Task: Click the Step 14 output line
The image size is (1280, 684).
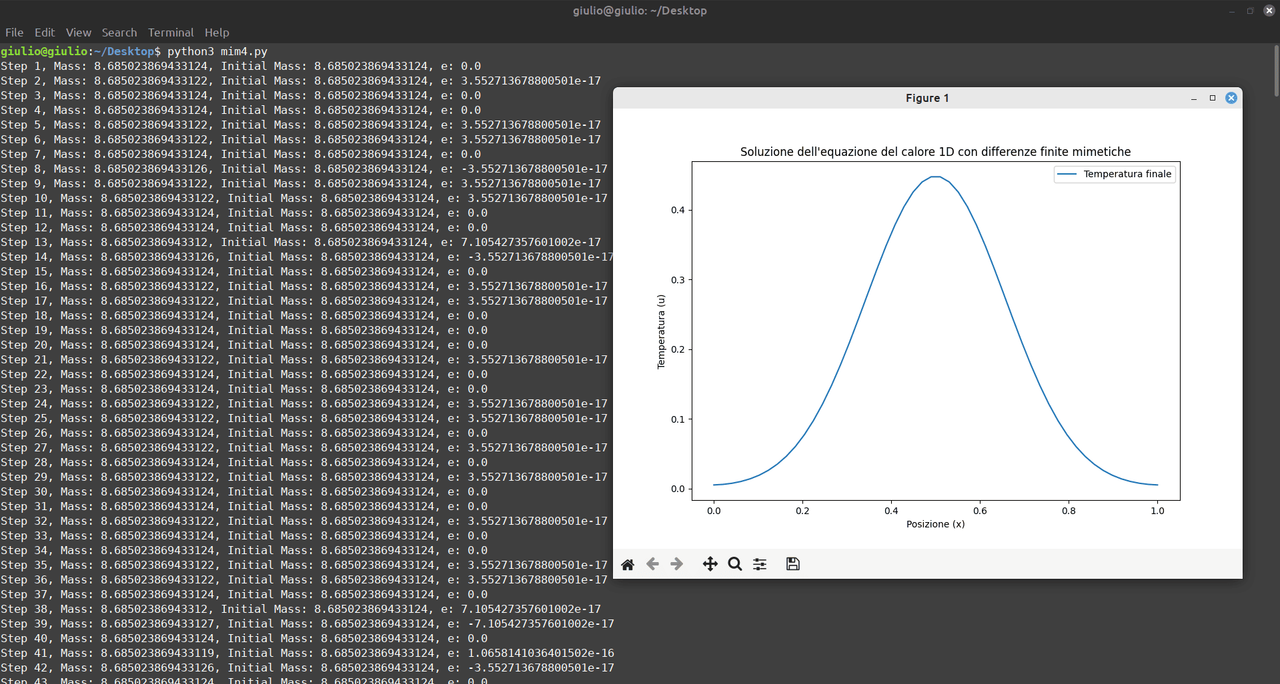Action: [x=307, y=257]
